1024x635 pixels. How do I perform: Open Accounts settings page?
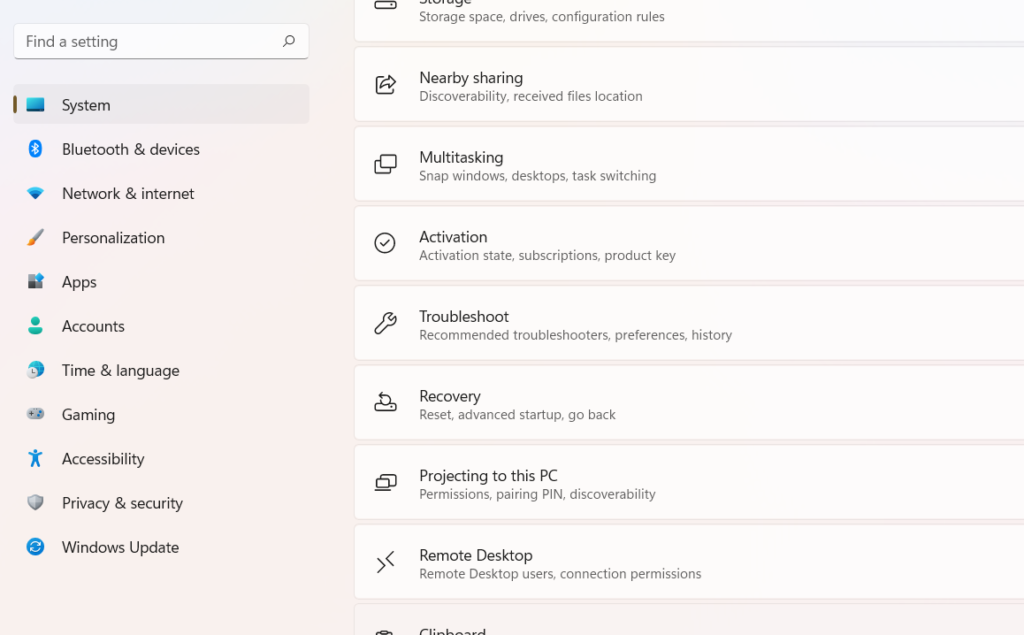point(161,326)
